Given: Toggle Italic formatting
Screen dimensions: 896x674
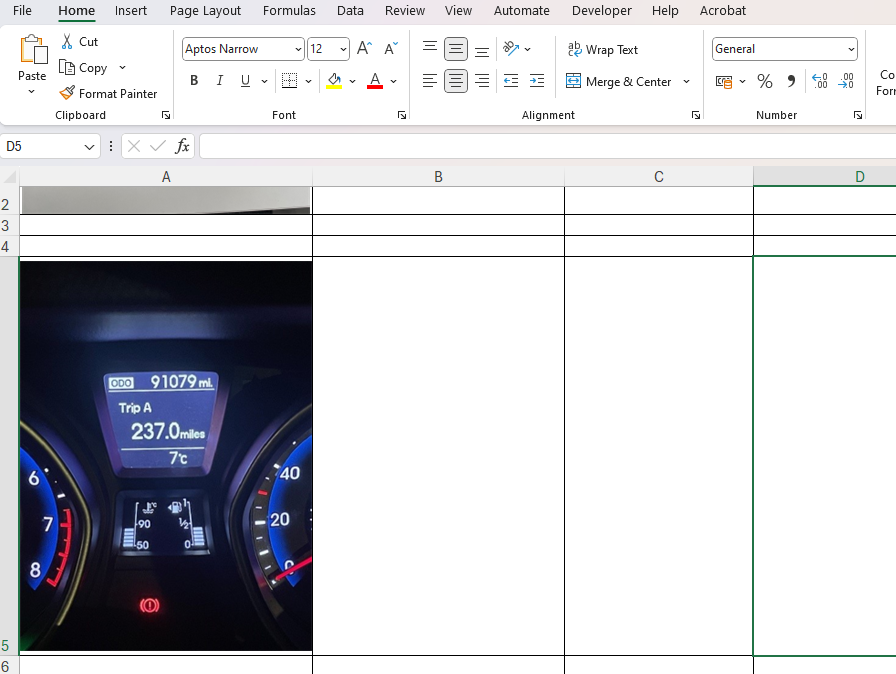Looking at the screenshot, I should tap(220, 81).
